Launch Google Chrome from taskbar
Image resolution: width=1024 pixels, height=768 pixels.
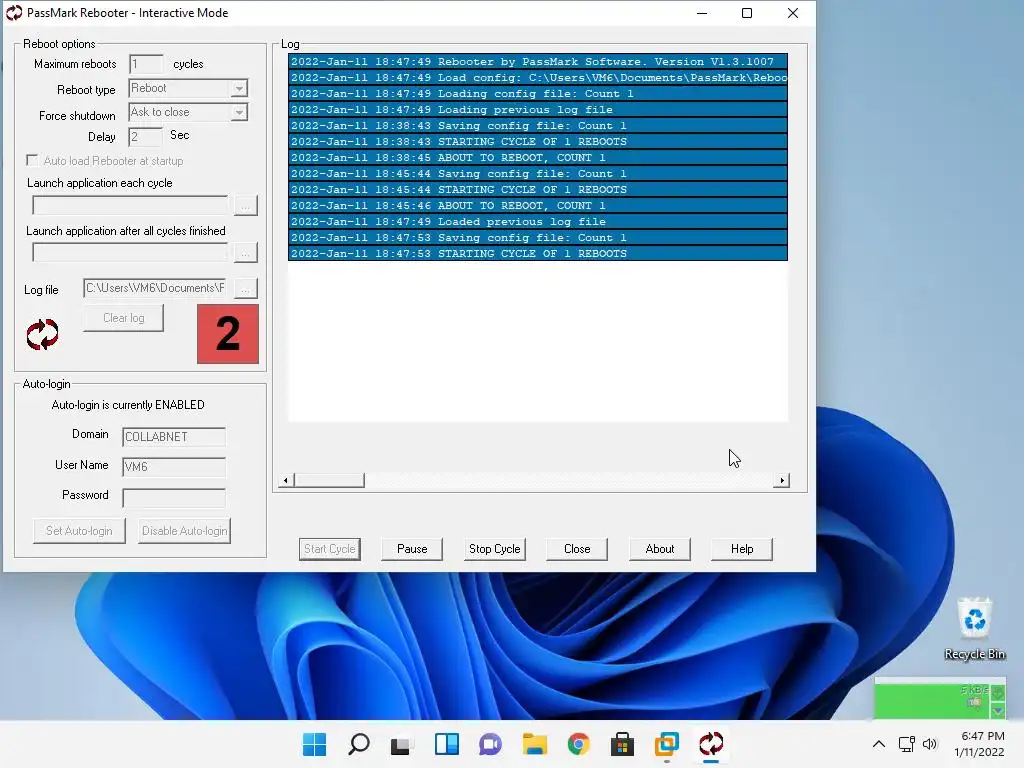[579, 744]
